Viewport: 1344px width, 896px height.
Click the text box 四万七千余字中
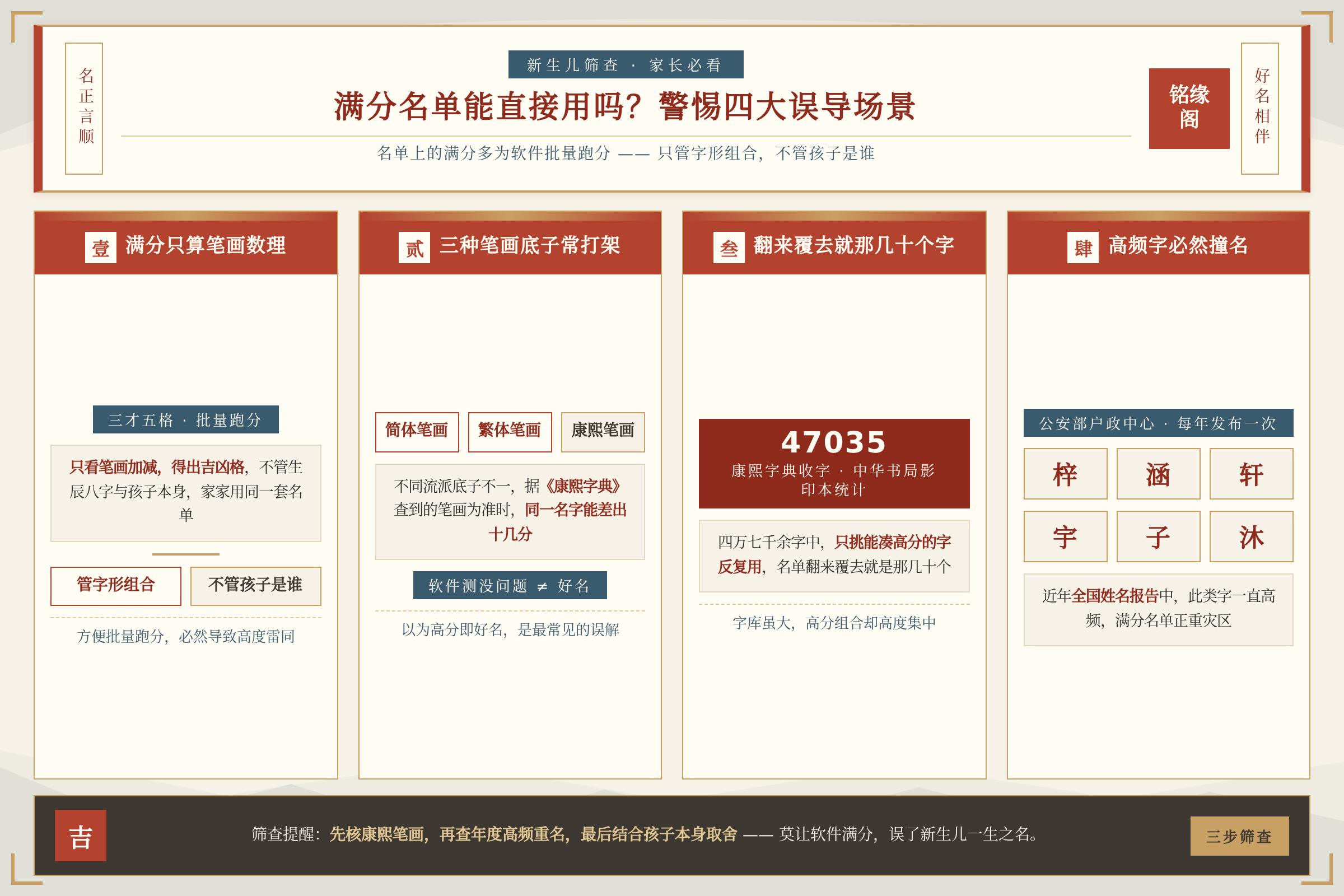(834, 556)
